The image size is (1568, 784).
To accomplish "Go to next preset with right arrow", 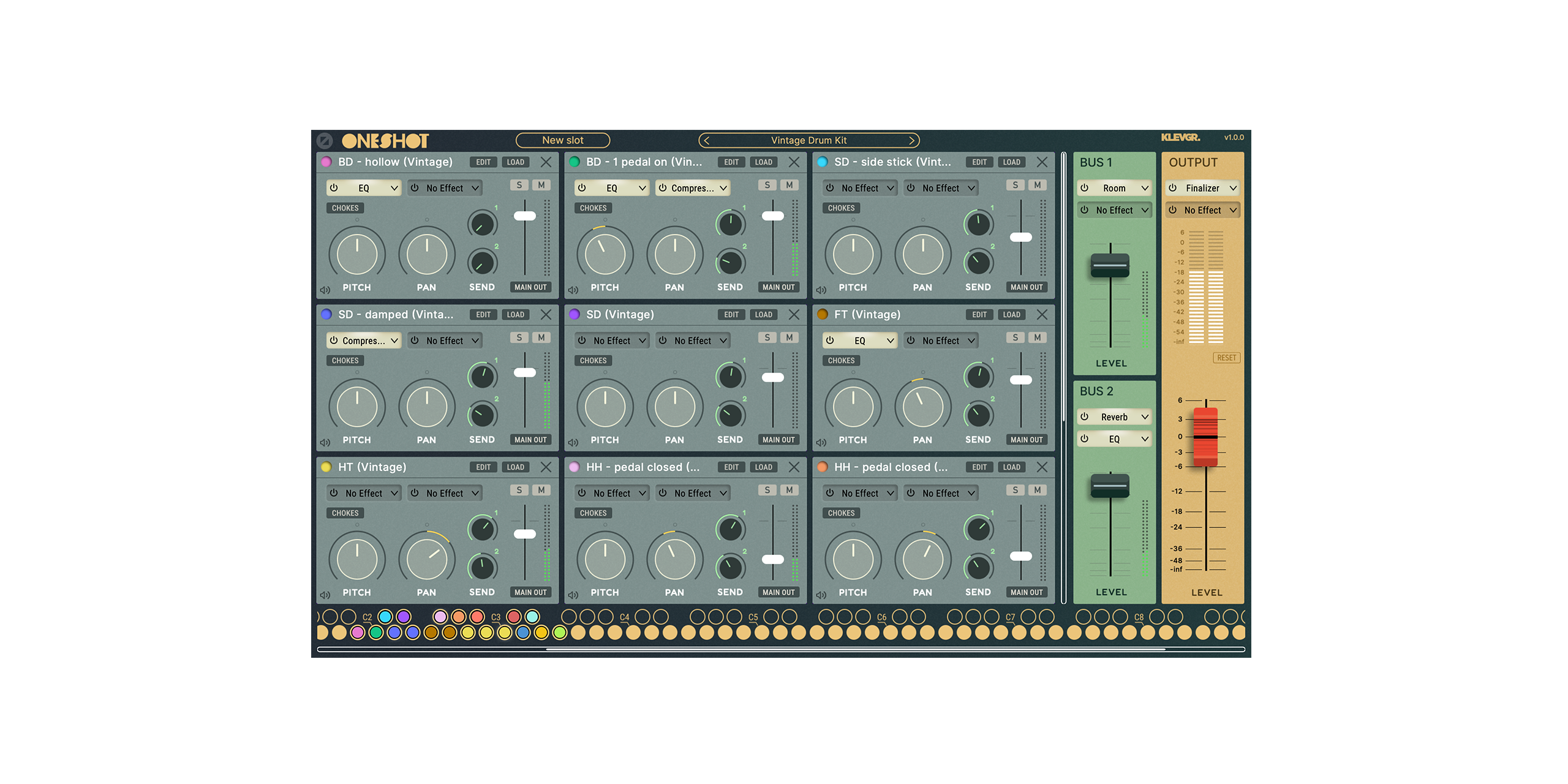I will (x=911, y=140).
